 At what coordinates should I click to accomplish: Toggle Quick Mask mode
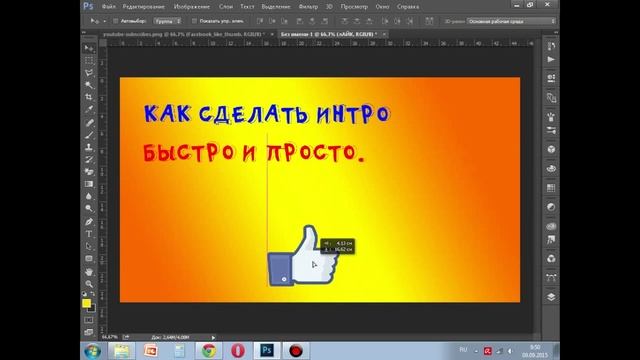pos(89,320)
